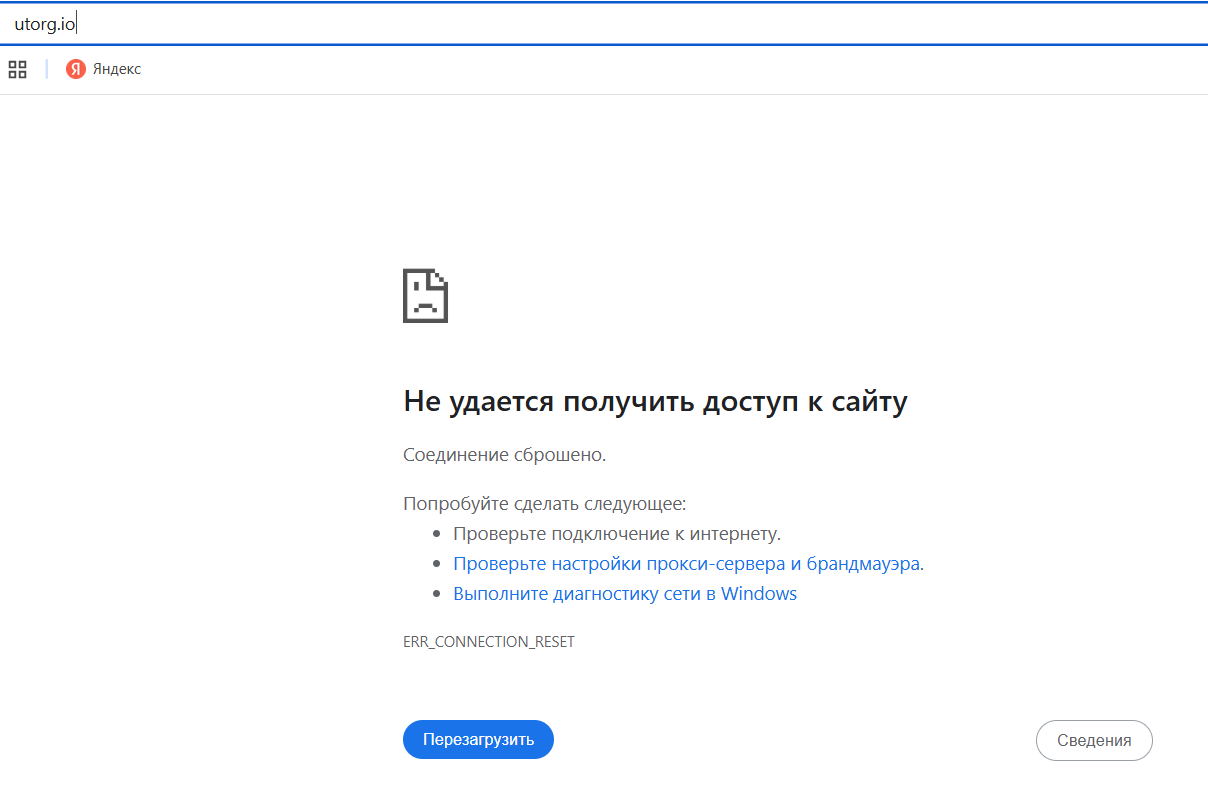The height and width of the screenshot is (787, 1208).
Task: Select the utorg.io text in address bar
Action: (44, 22)
